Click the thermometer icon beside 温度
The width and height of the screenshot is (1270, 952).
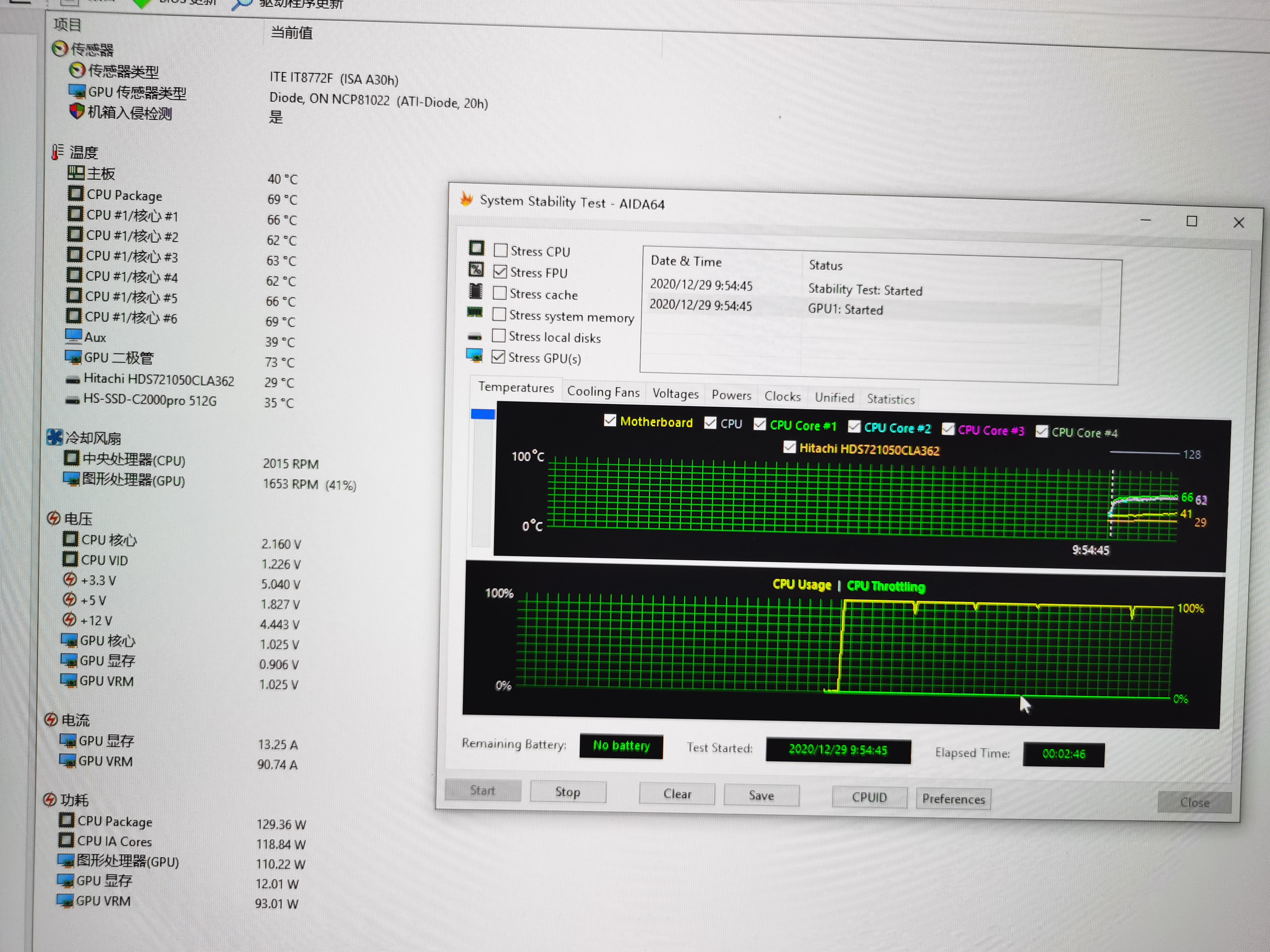(x=57, y=151)
